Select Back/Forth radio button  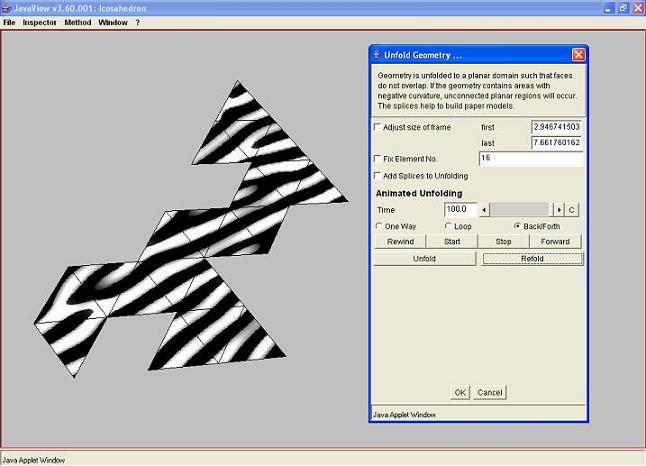(517, 226)
